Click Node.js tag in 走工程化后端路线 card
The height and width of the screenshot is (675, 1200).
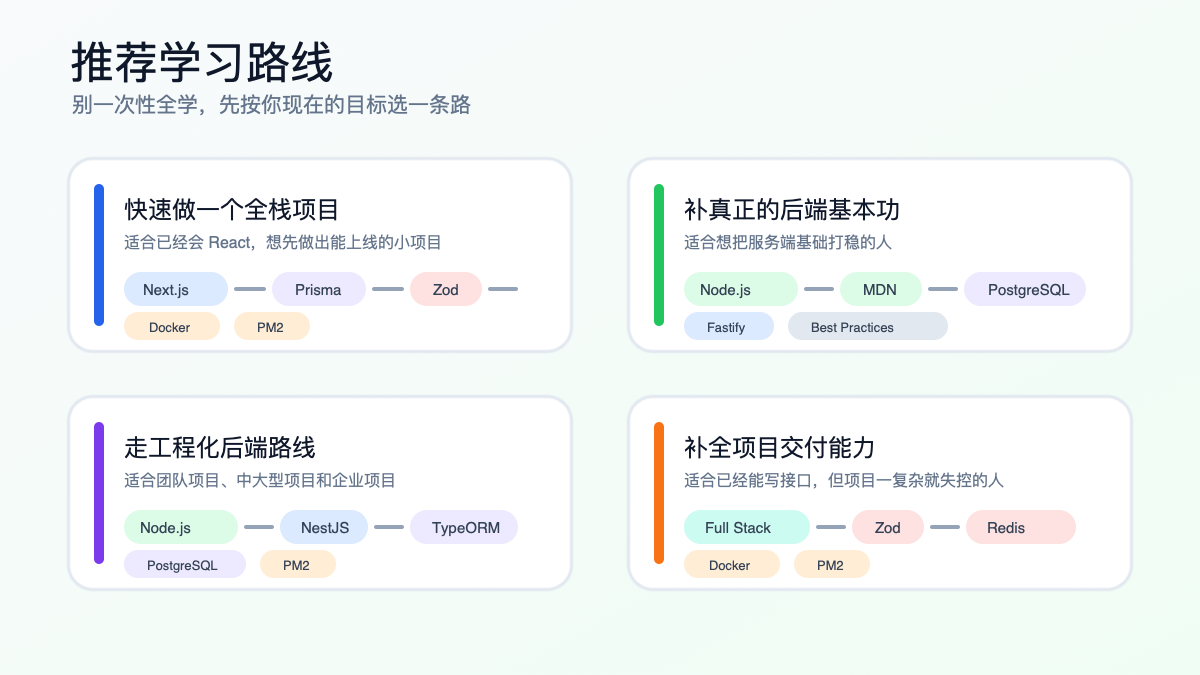181,527
